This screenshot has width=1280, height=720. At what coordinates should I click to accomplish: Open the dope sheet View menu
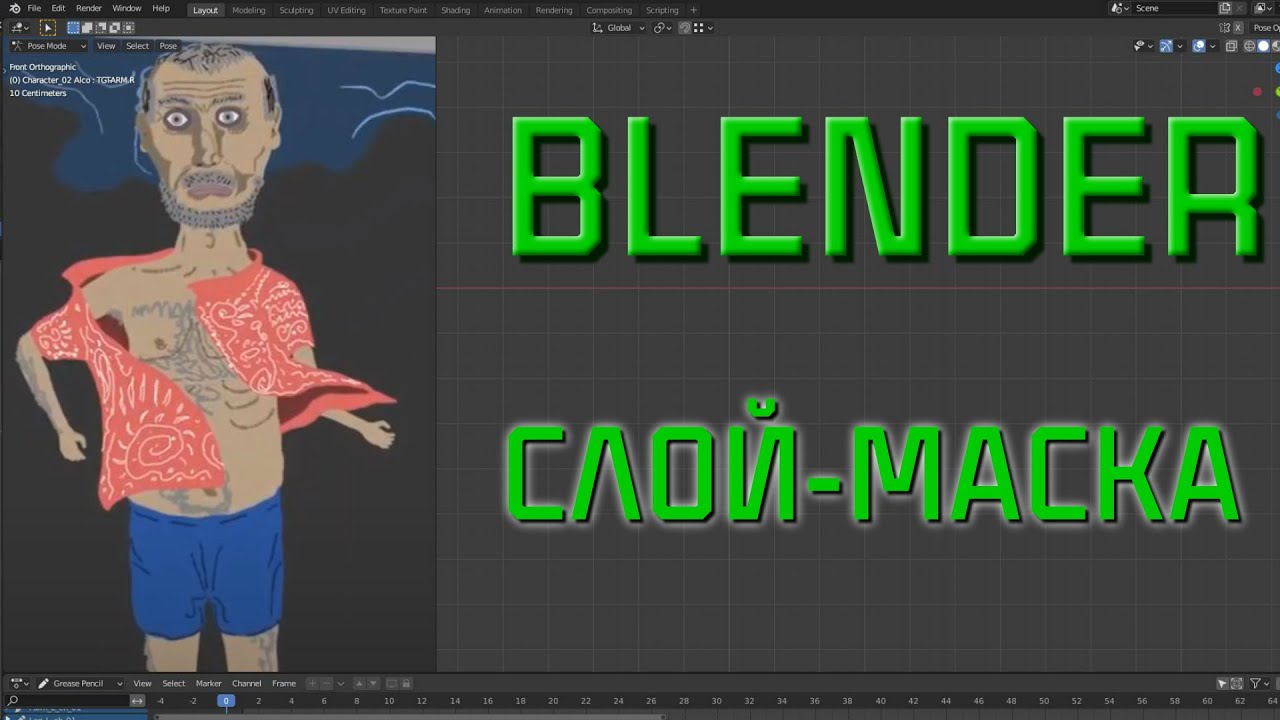point(142,683)
